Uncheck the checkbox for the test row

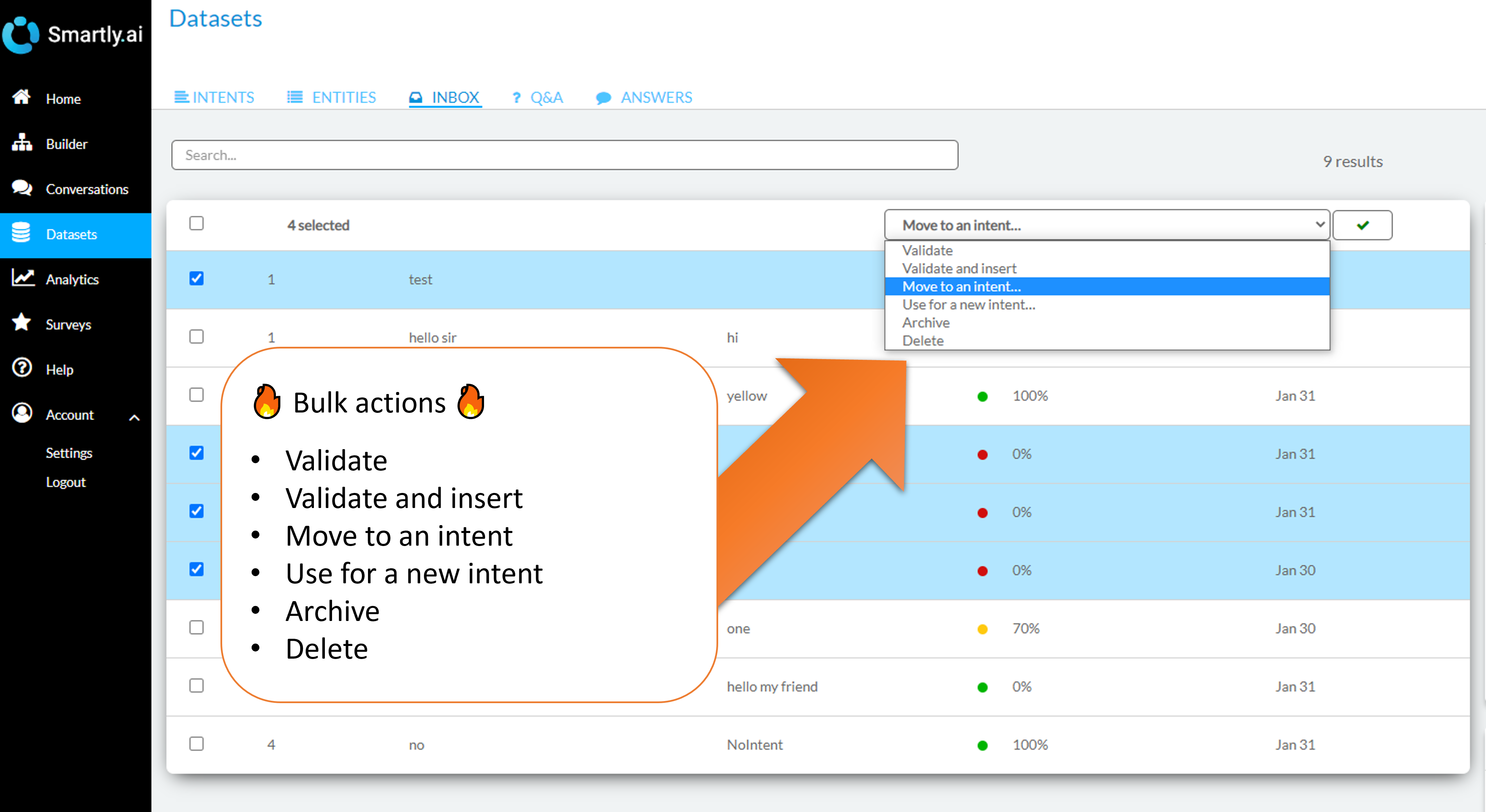pyautogui.click(x=197, y=279)
